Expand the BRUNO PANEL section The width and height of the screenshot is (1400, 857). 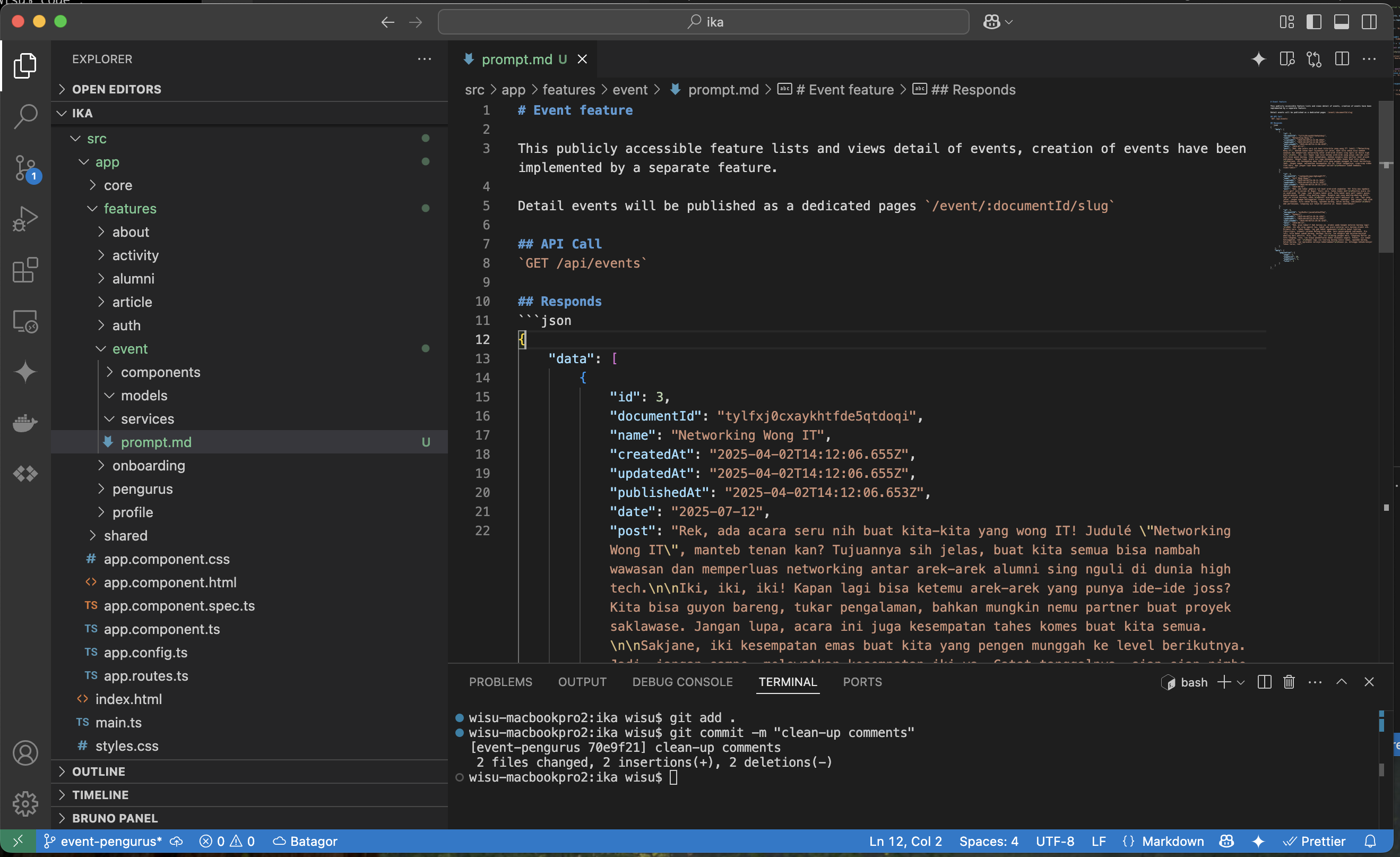point(249,818)
